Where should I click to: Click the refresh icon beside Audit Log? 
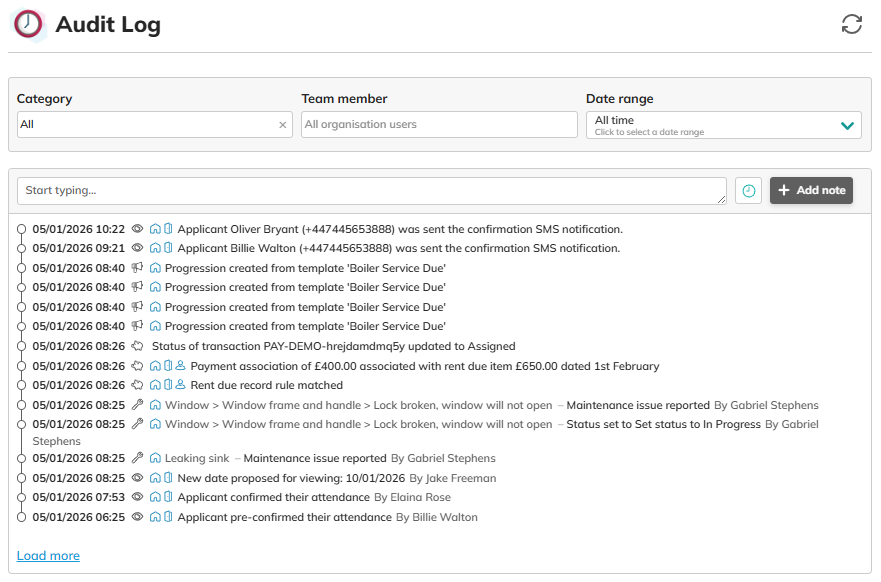pos(851,25)
